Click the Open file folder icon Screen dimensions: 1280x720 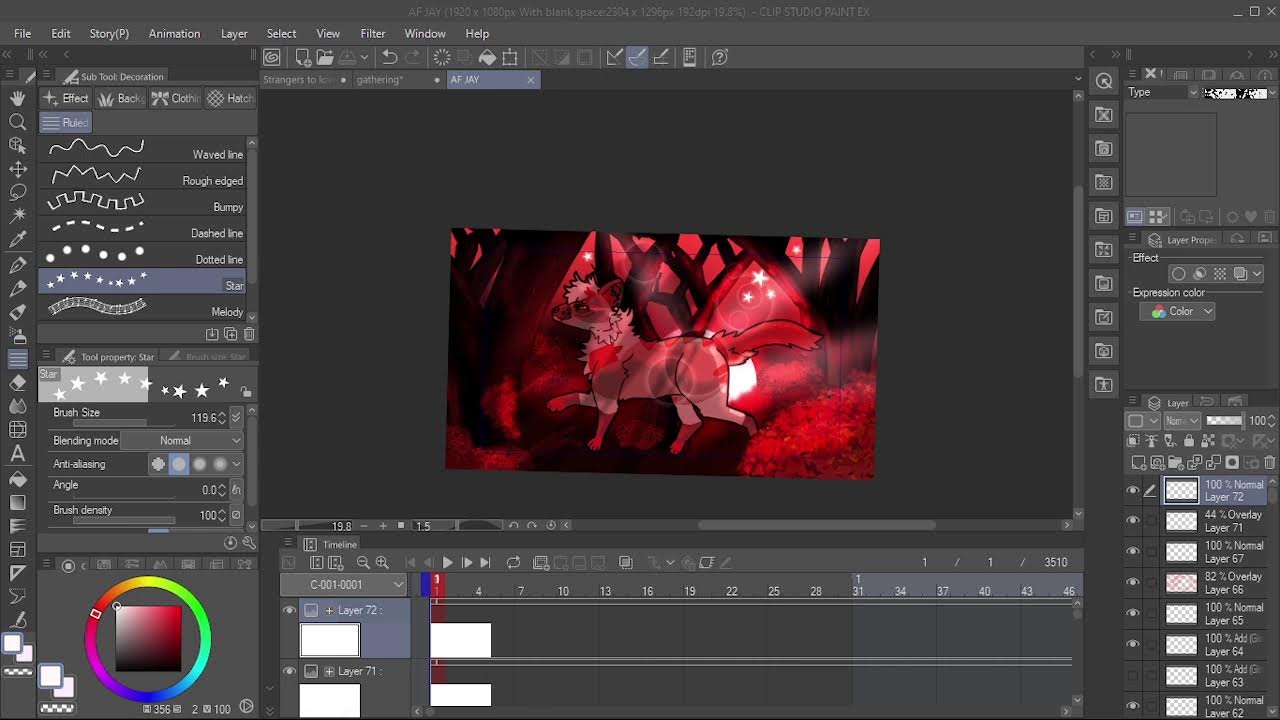tap(325, 57)
